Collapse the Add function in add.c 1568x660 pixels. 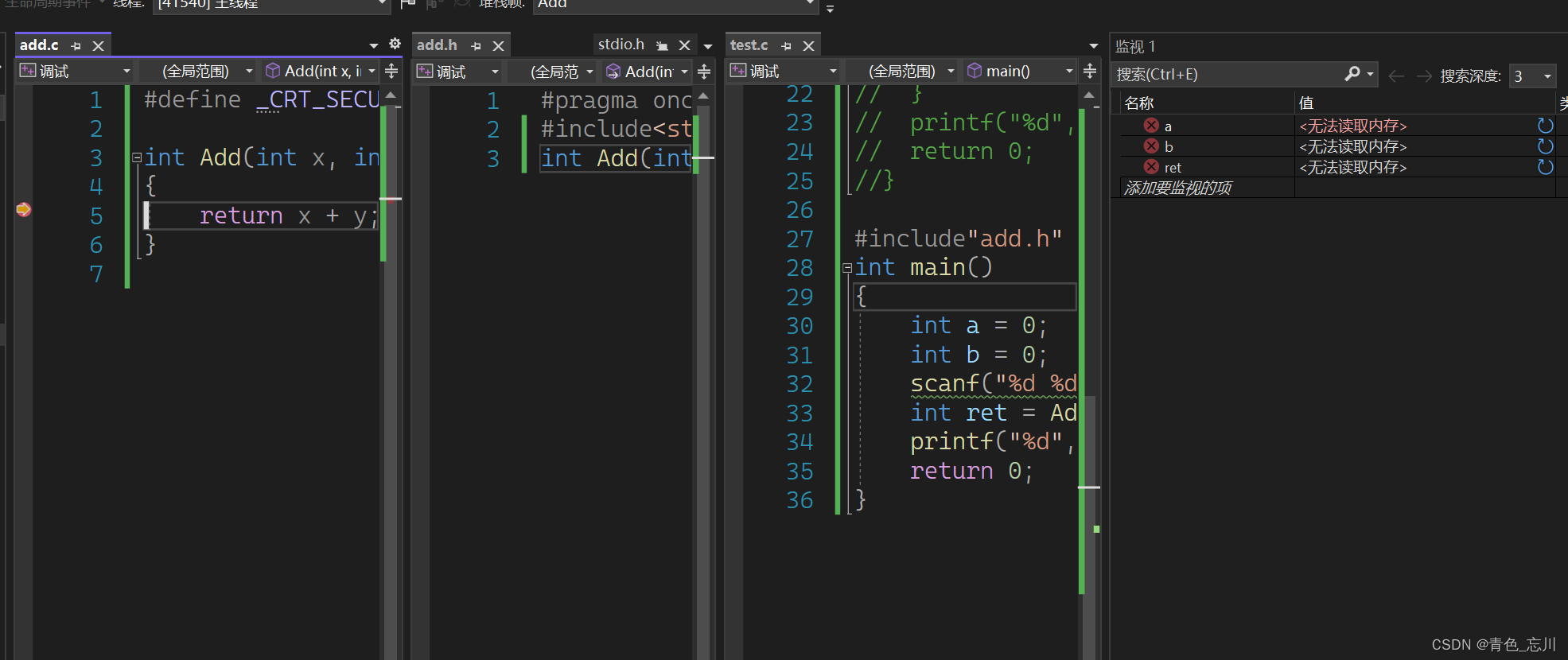point(137,157)
